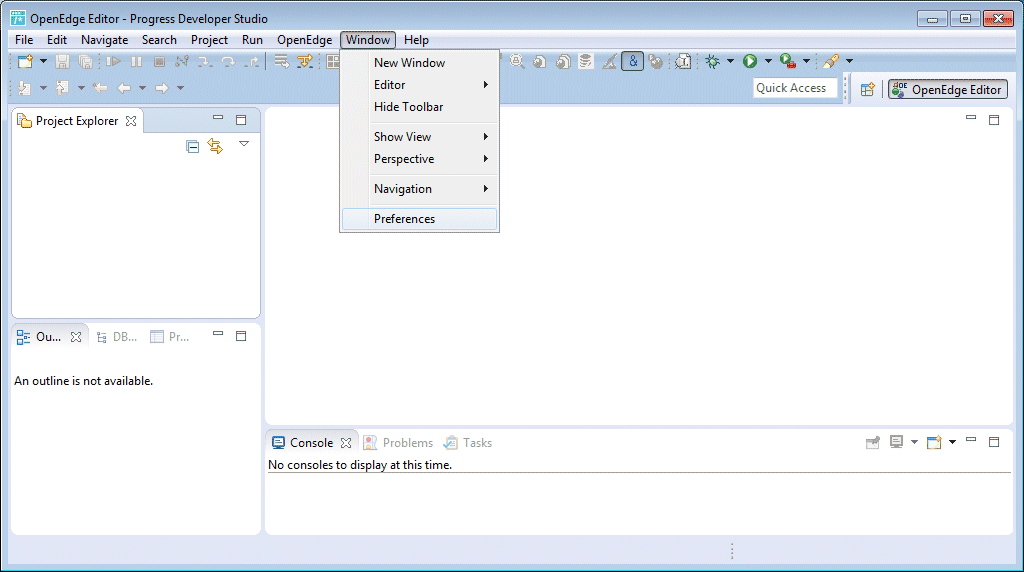Viewport: 1024px width, 572px height.
Task: Click Next Annotation icon
Action: click(25, 87)
